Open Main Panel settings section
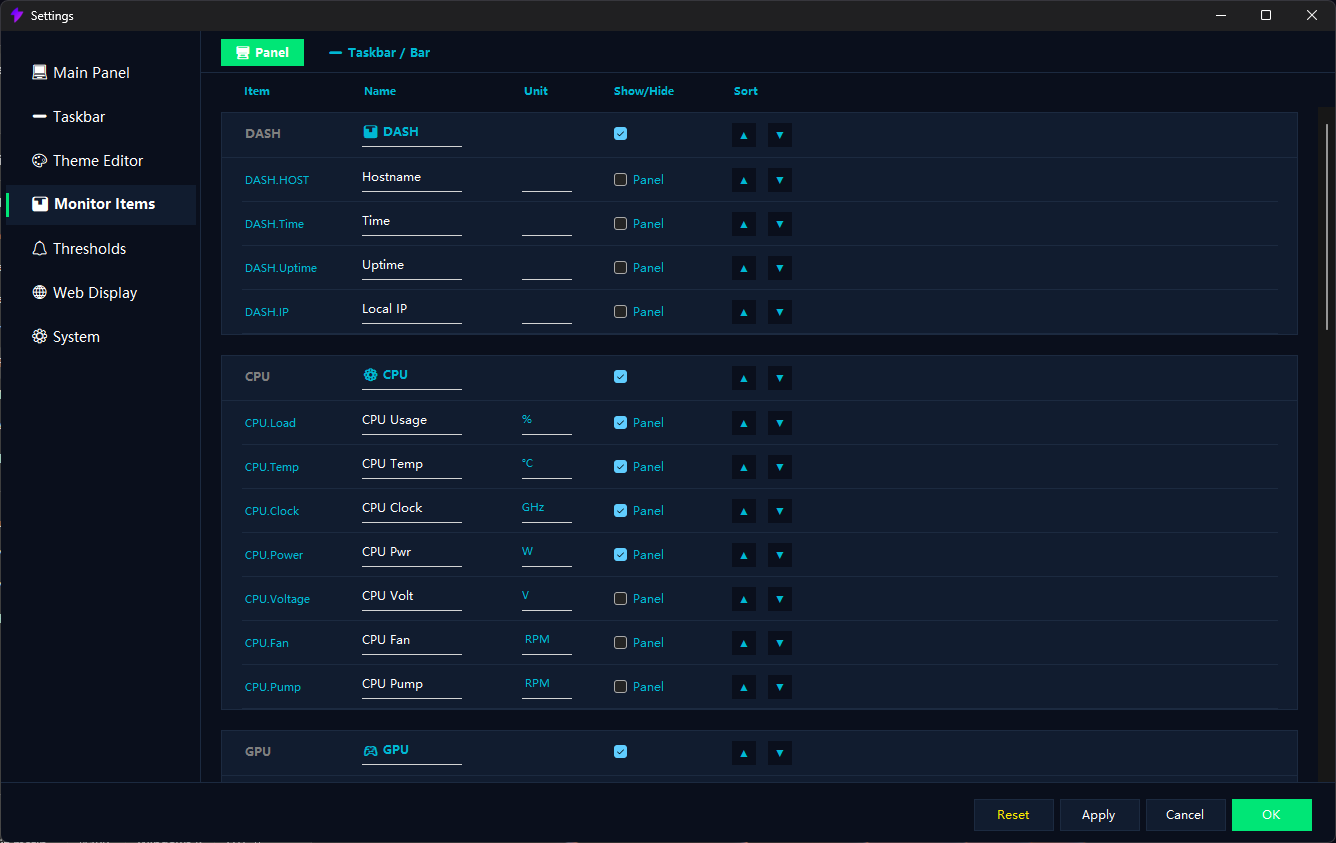 click(x=100, y=73)
